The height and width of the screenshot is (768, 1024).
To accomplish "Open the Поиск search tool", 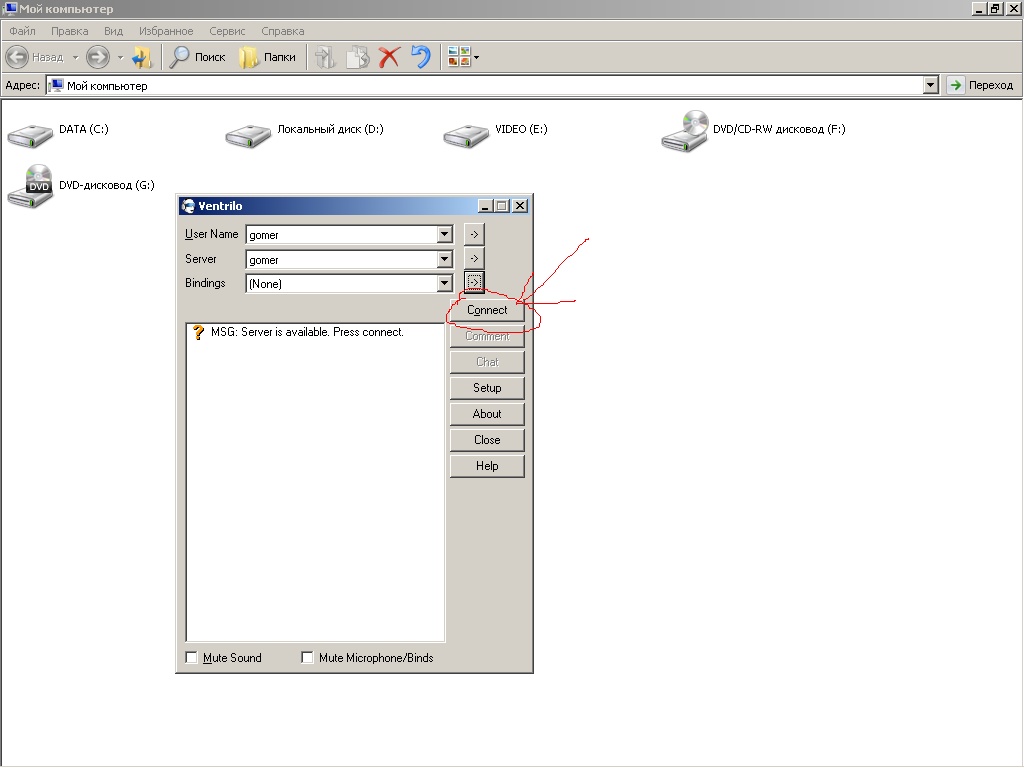I will 197,57.
